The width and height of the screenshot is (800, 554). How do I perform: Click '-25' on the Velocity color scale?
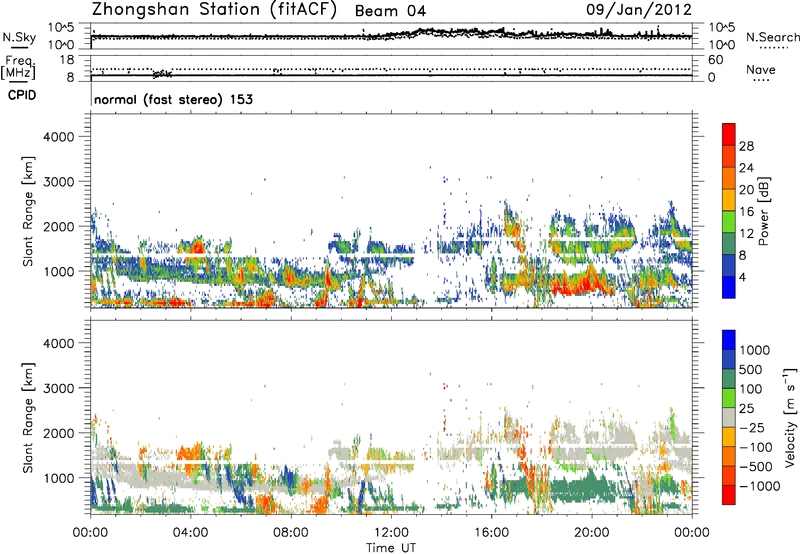click(752, 427)
